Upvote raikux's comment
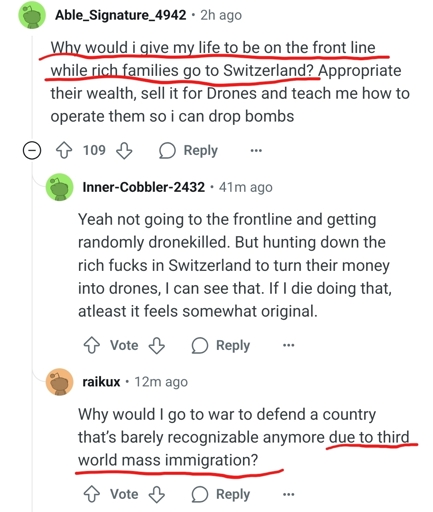 [91, 494]
